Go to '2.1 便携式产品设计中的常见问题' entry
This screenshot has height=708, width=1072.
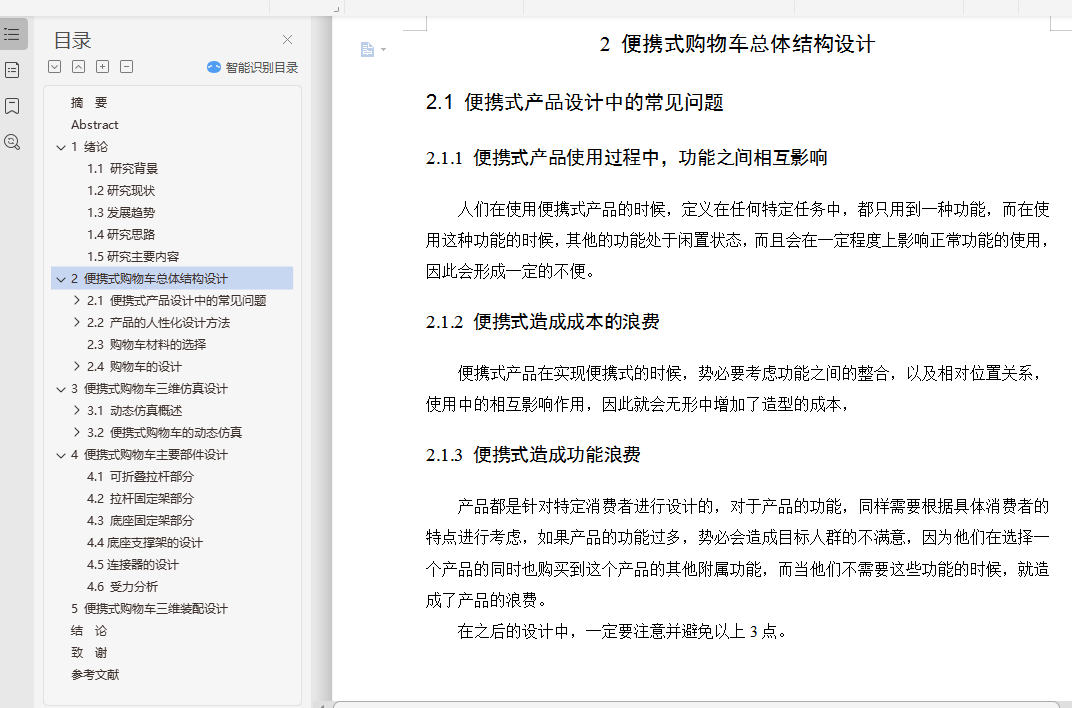coord(176,300)
